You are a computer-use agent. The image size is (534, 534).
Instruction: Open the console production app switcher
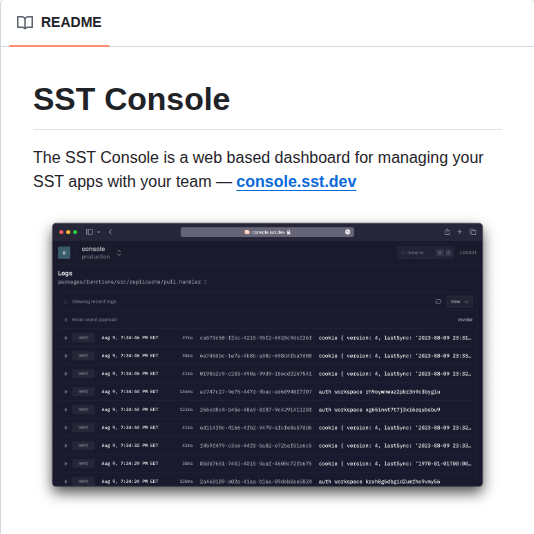click(x=119, y=253)
